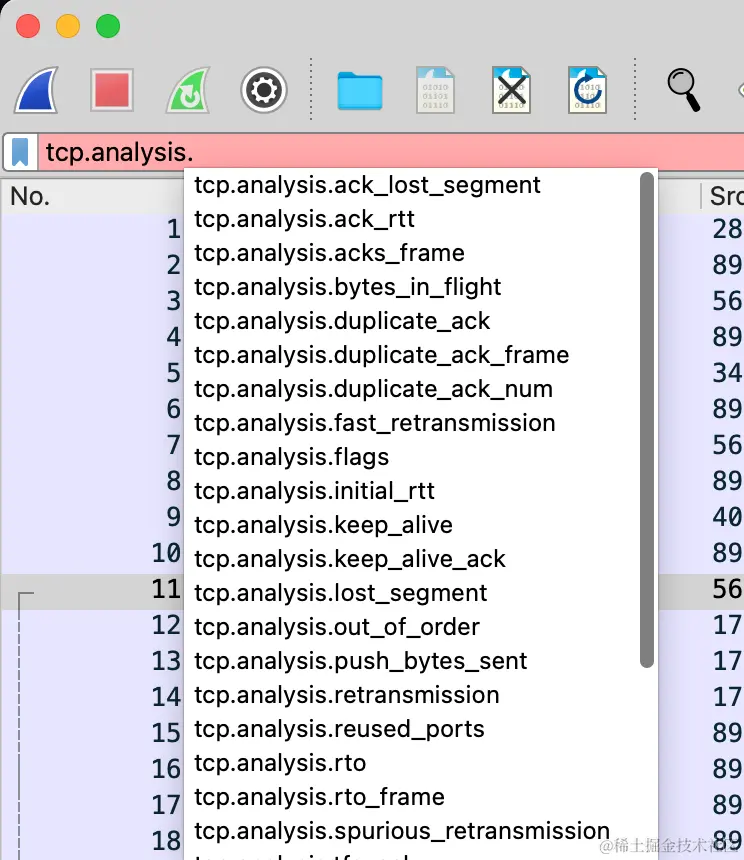This screenshot has width=744, height=860.
Task: Pick tcp.analysis.duplicate_ack_num entry
Action: (x=373, y=389)
